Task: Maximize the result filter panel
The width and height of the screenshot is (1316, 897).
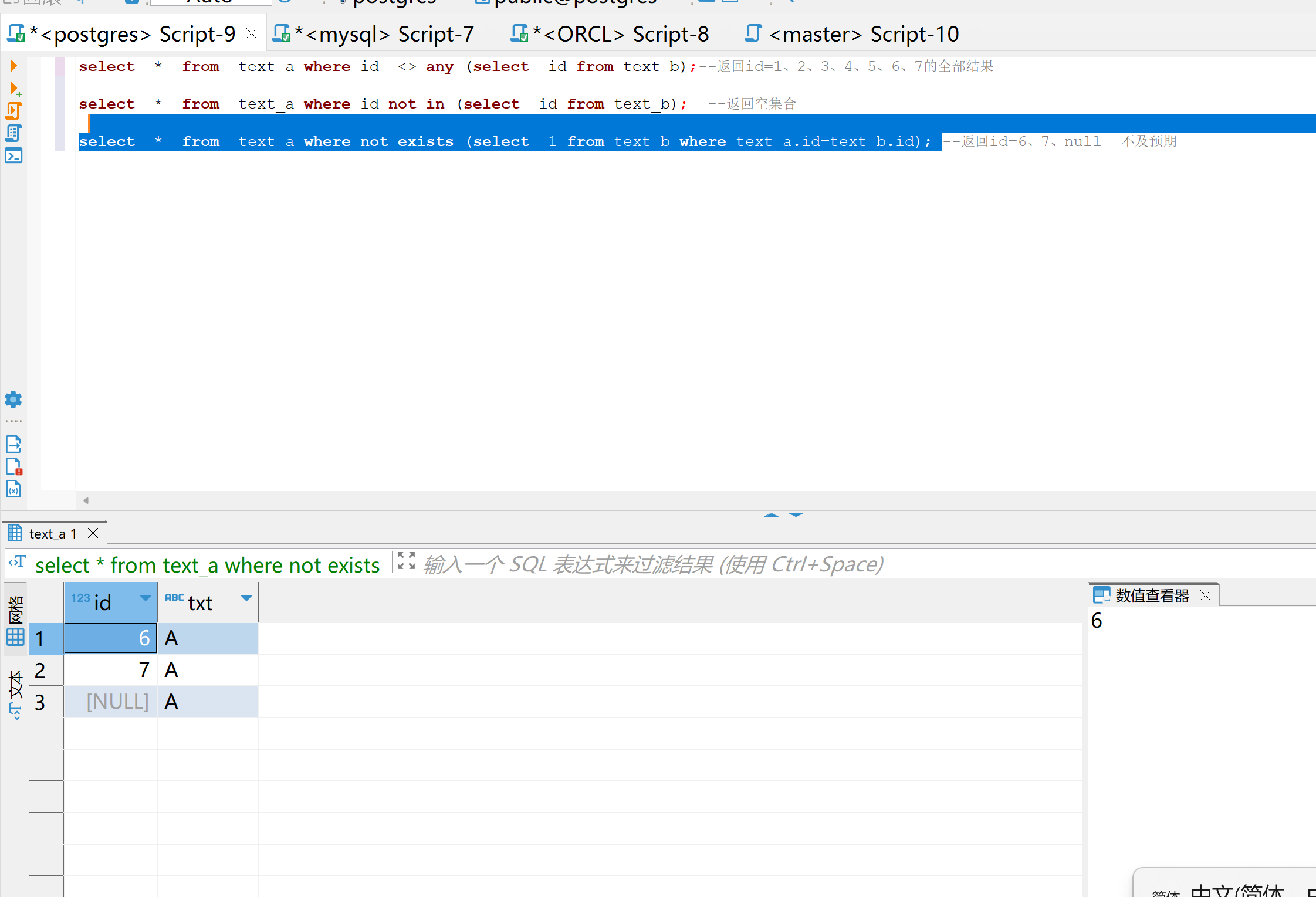Action: [406, 561]
